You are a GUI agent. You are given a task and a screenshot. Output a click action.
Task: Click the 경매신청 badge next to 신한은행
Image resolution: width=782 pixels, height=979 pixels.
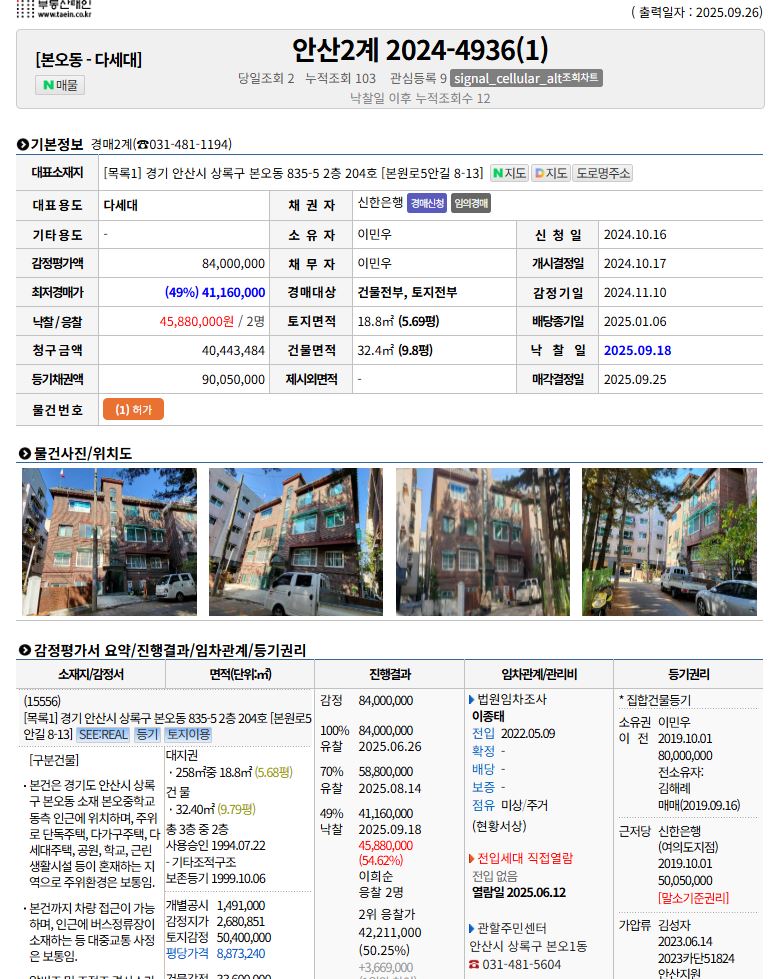point(427,204)
